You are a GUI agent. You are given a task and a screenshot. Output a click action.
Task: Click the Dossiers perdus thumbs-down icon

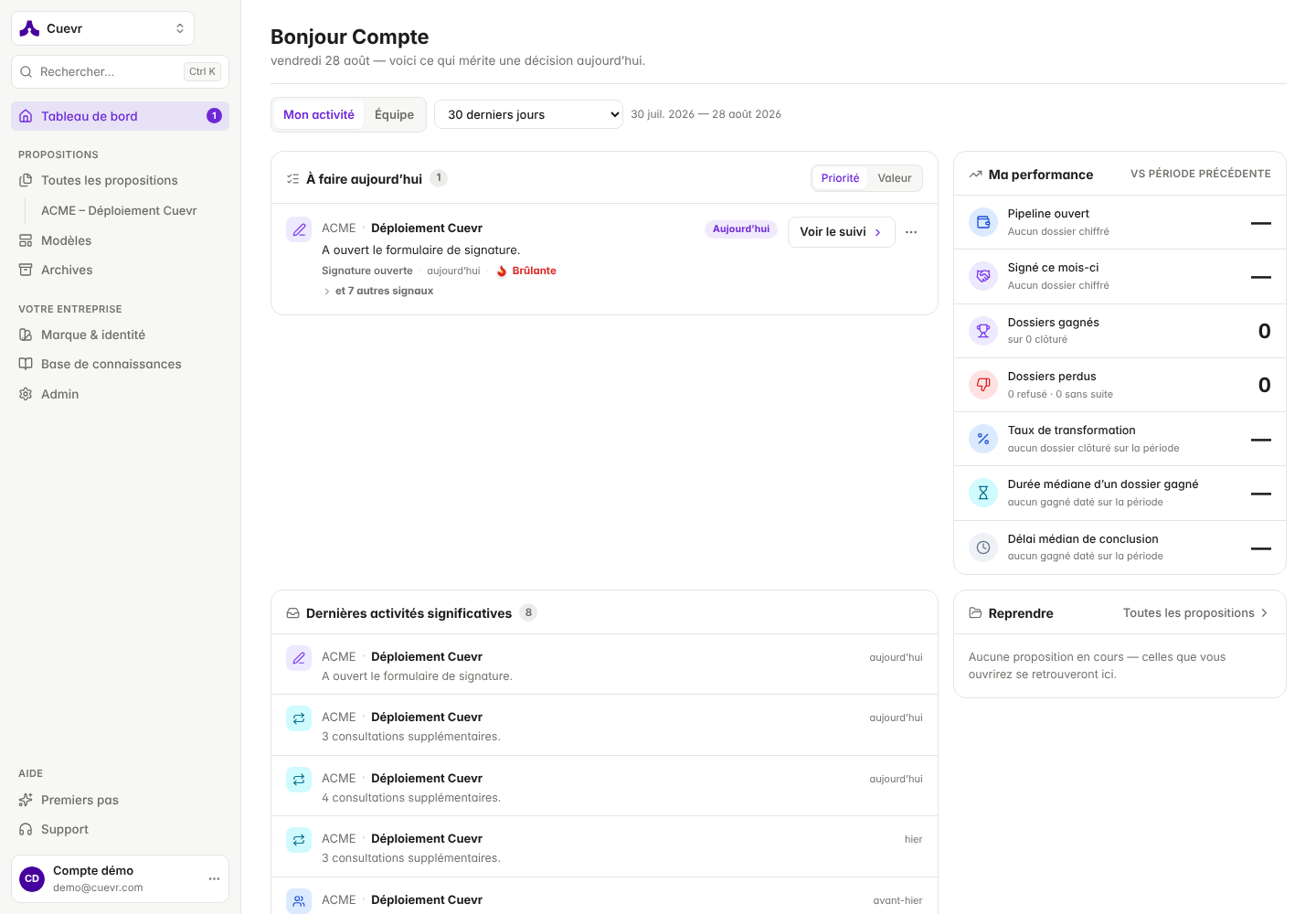click(x=983, y=385)
